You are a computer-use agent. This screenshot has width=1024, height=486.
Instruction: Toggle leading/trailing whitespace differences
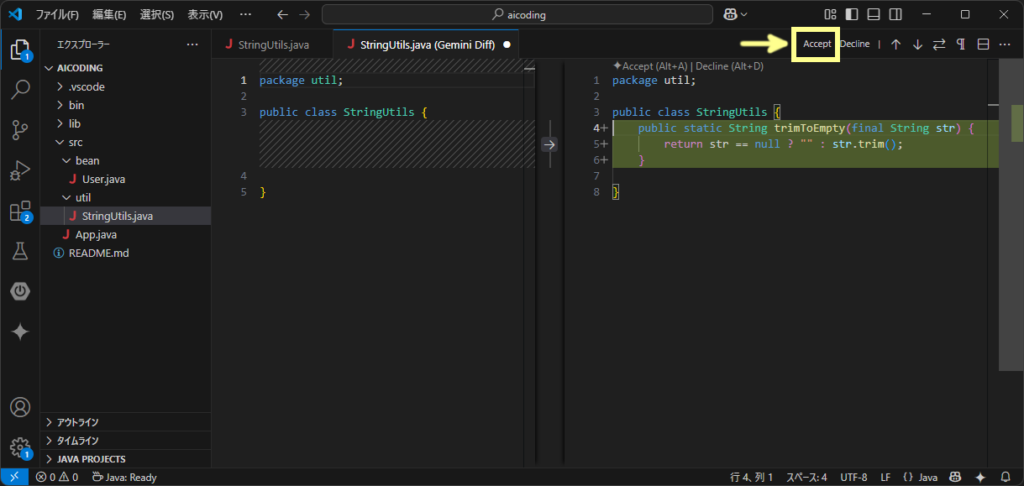961,44
